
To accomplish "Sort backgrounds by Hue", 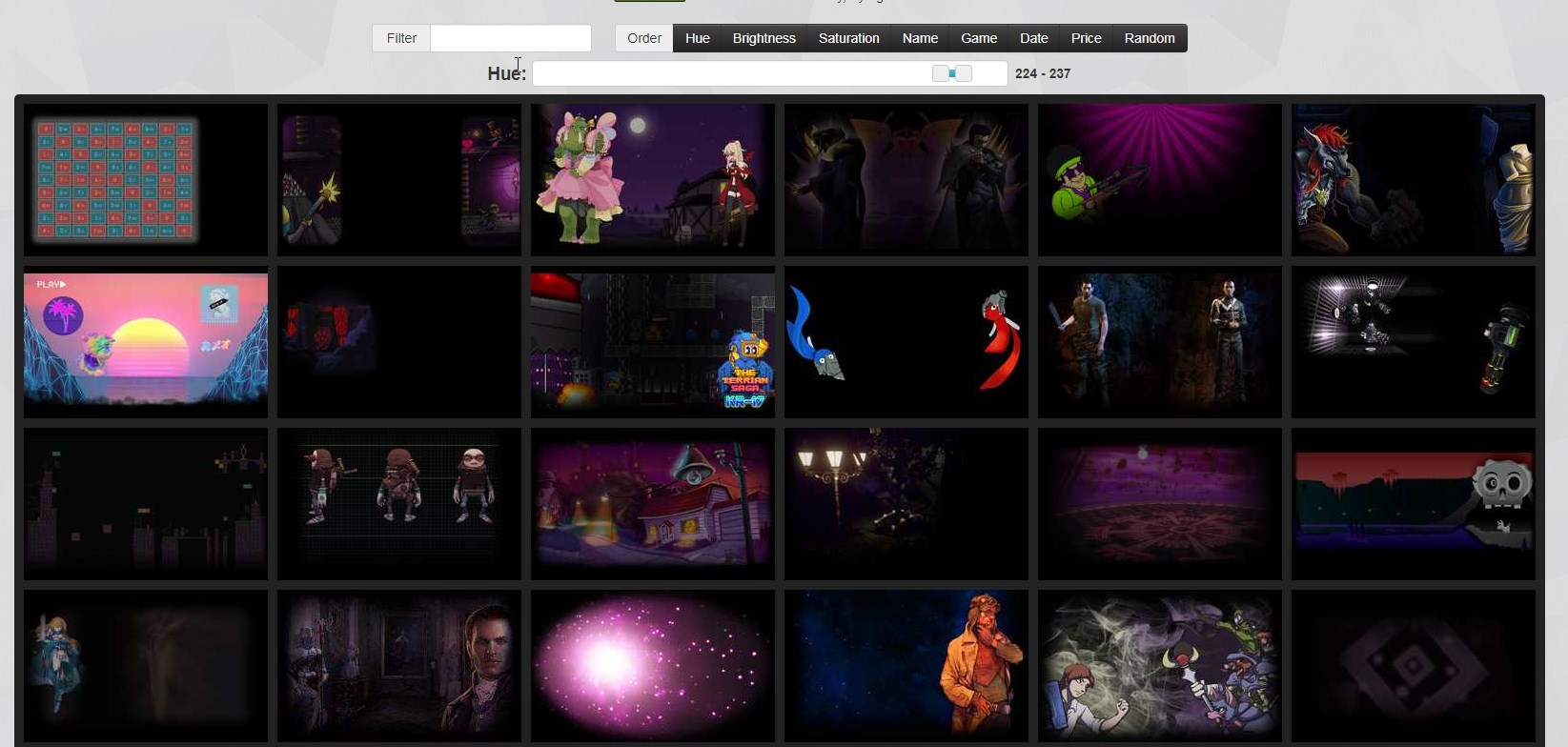I will pyautogui.click(x=697, y=38).
